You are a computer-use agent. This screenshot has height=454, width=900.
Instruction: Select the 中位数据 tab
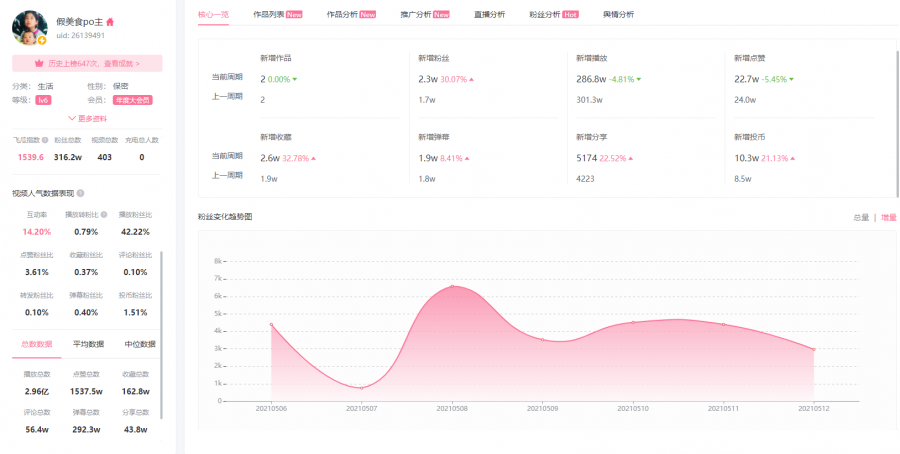[x=140, y=344]
